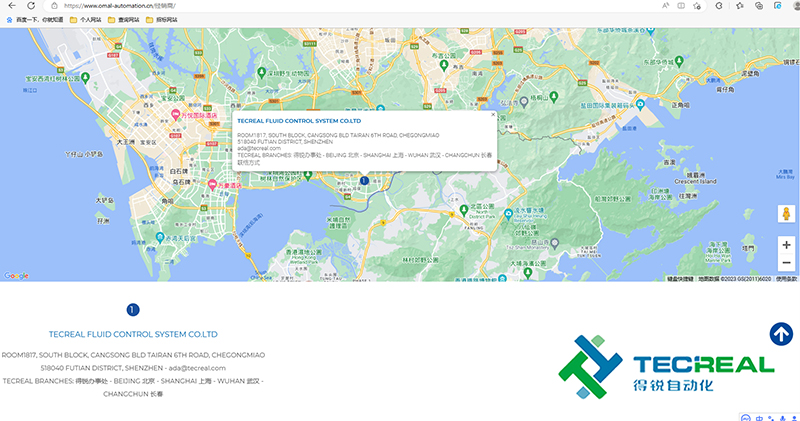Click TECREAL FLUID CONTROL SYSTEM heading below map
The image size is (800, 421).
tap(133, 333)
